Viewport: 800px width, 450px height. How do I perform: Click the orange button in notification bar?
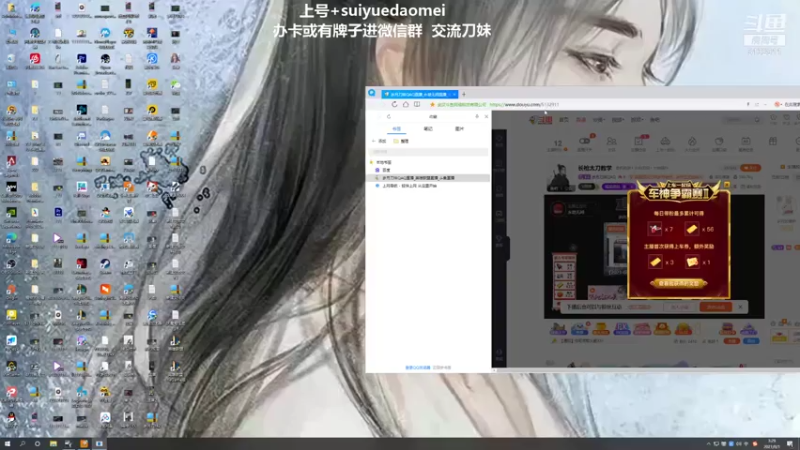pos(715,307)
